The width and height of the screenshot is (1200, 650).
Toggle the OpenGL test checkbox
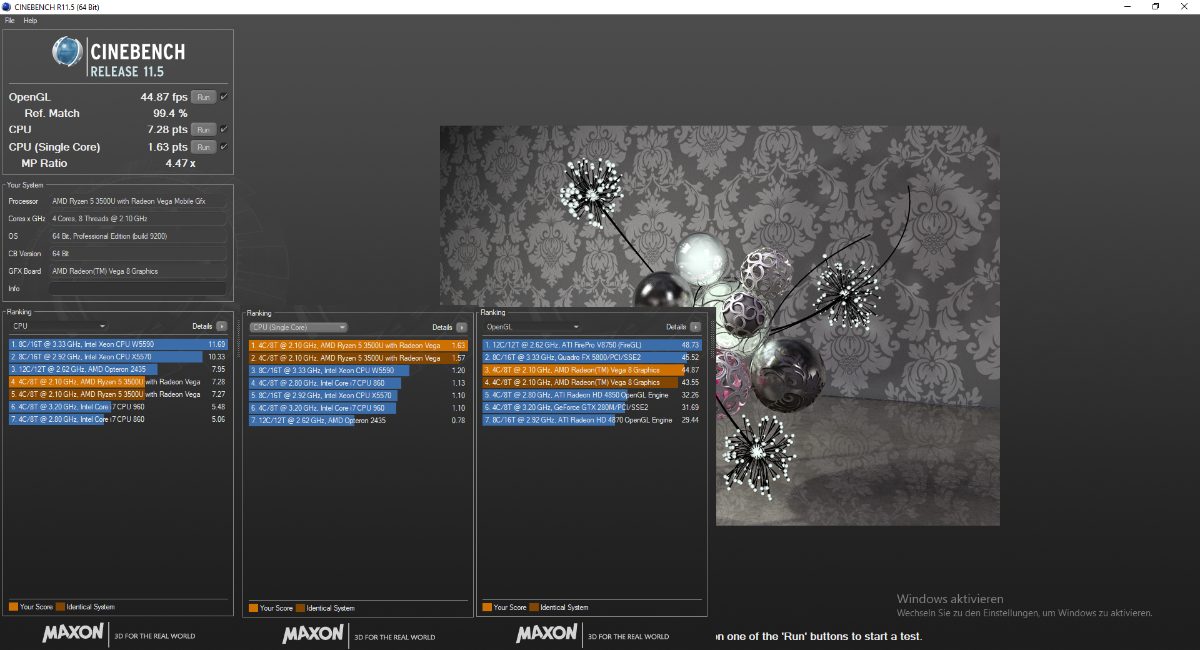click(x=224, y=97)
